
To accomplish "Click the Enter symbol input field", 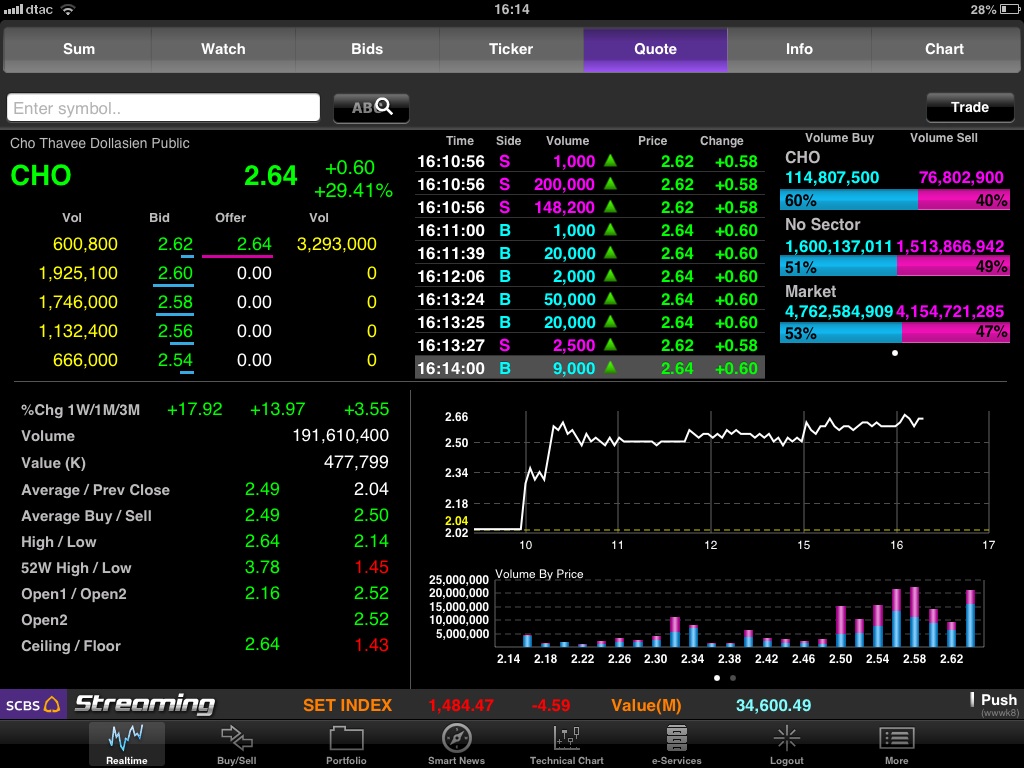I will tap(163, 108).
